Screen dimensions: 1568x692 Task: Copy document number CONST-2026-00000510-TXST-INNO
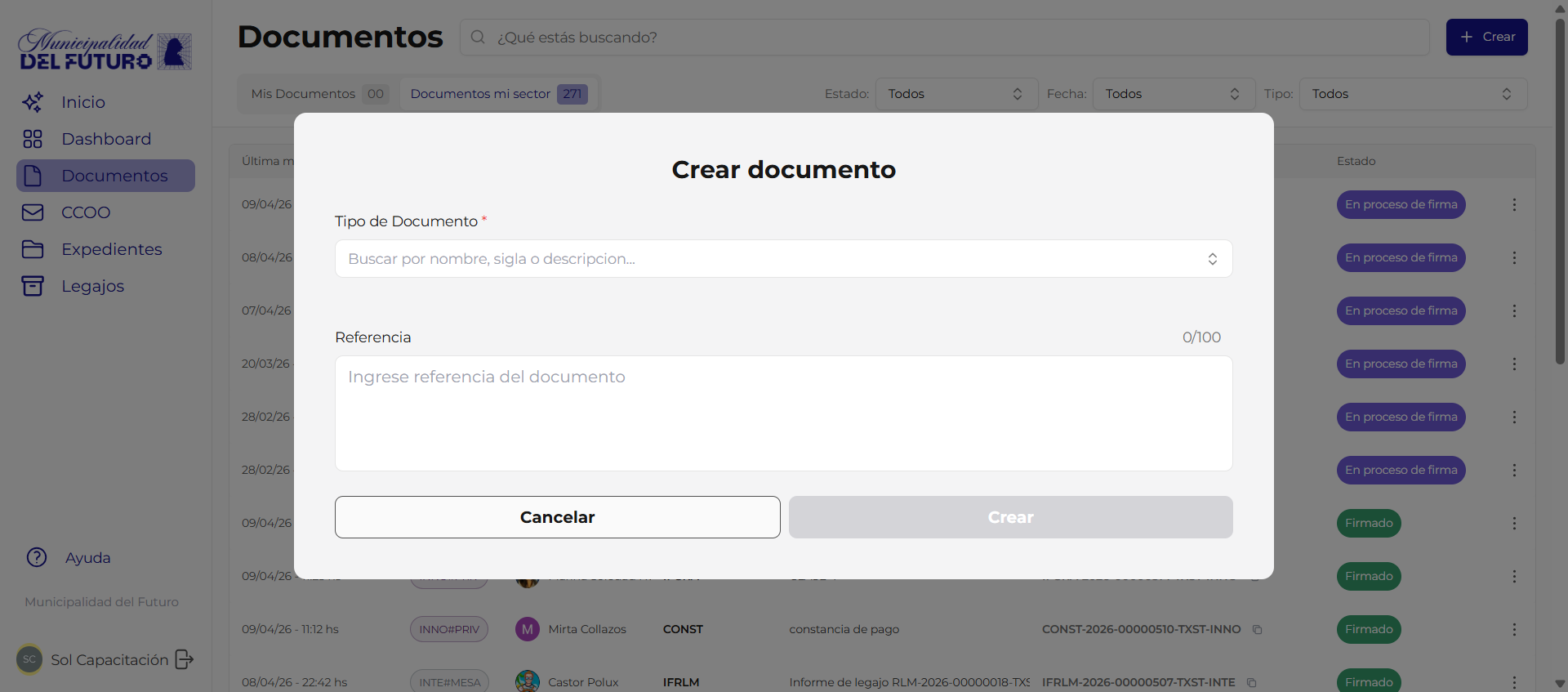click(1258, 629)
